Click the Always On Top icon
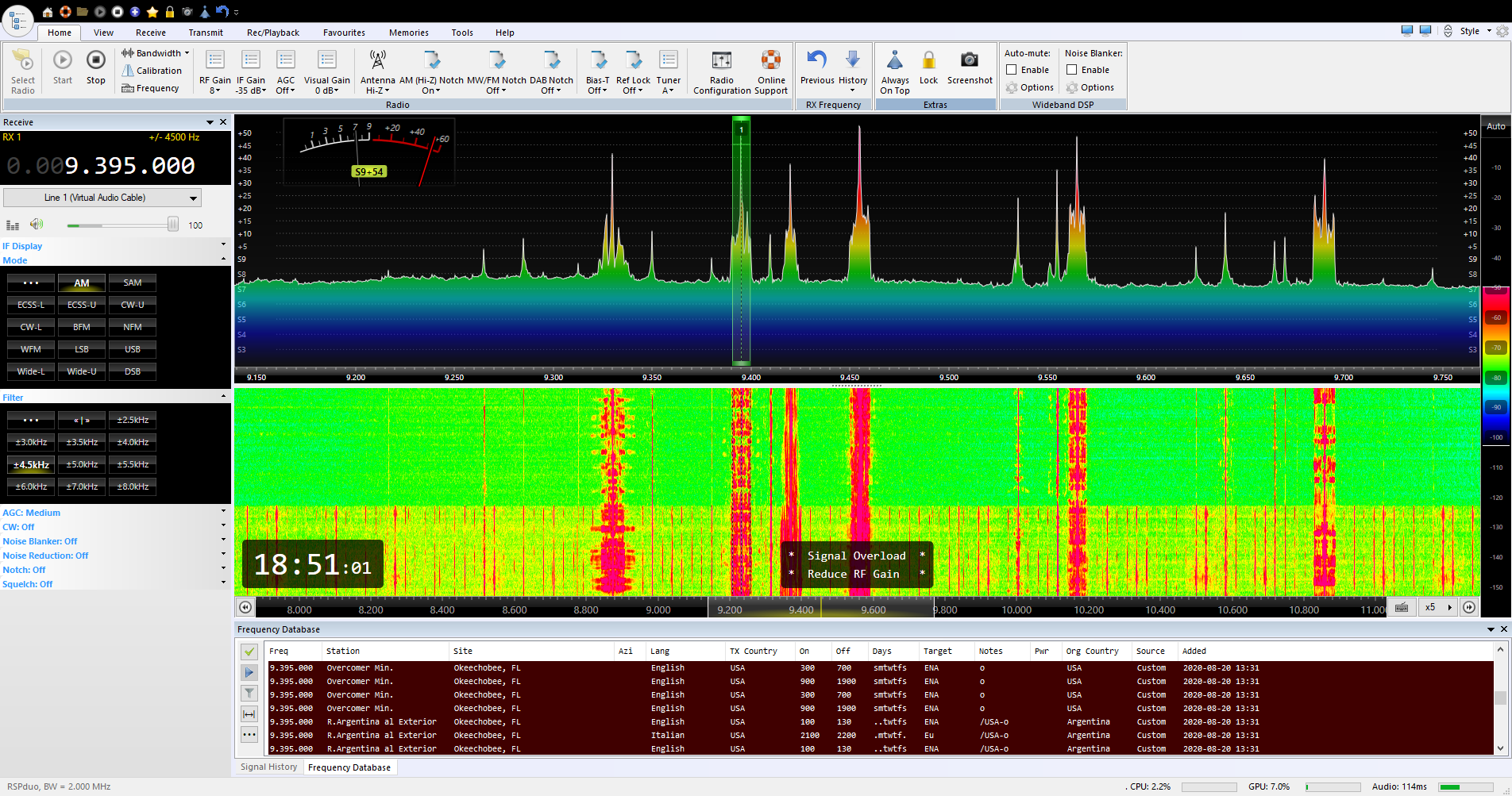Screen dimensions: 1512x796 click(894, 60)
